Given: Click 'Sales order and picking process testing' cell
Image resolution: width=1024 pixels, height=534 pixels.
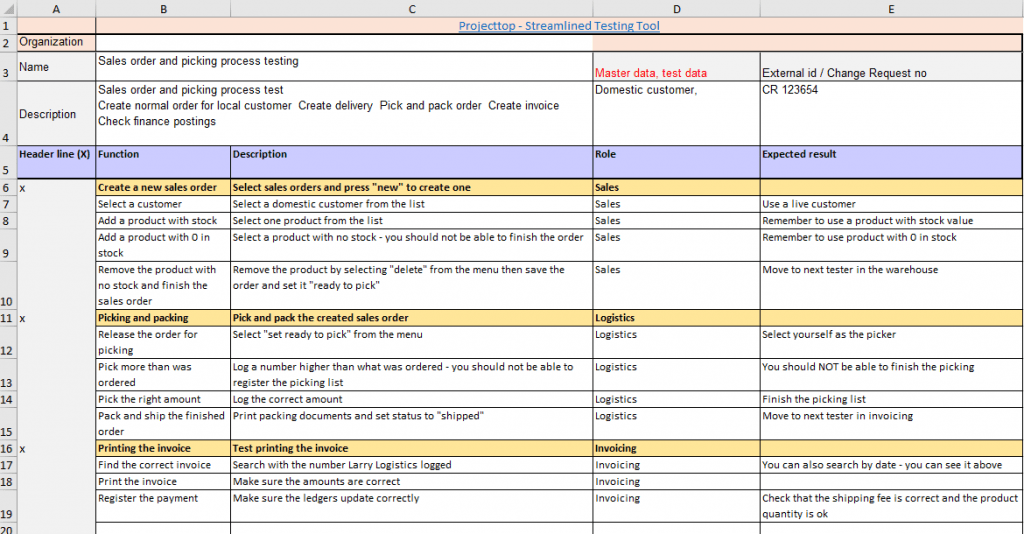Looking at the screenshot, I should tap(344, 67).
